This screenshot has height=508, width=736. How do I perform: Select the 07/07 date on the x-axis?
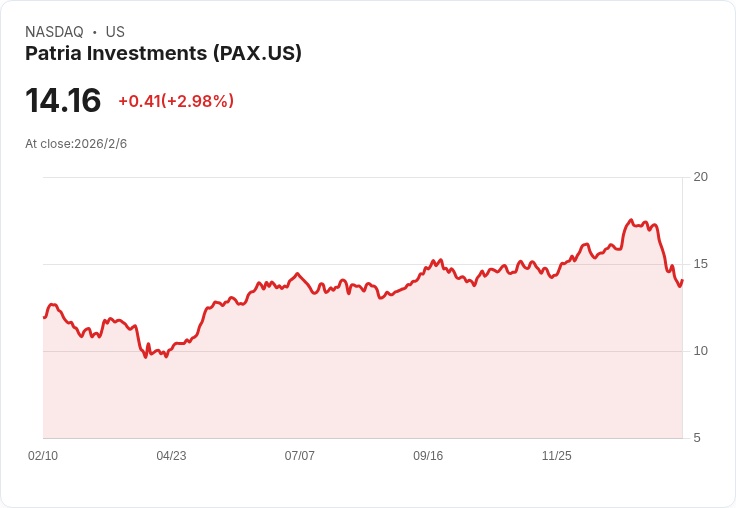click(x=300, y=456)
